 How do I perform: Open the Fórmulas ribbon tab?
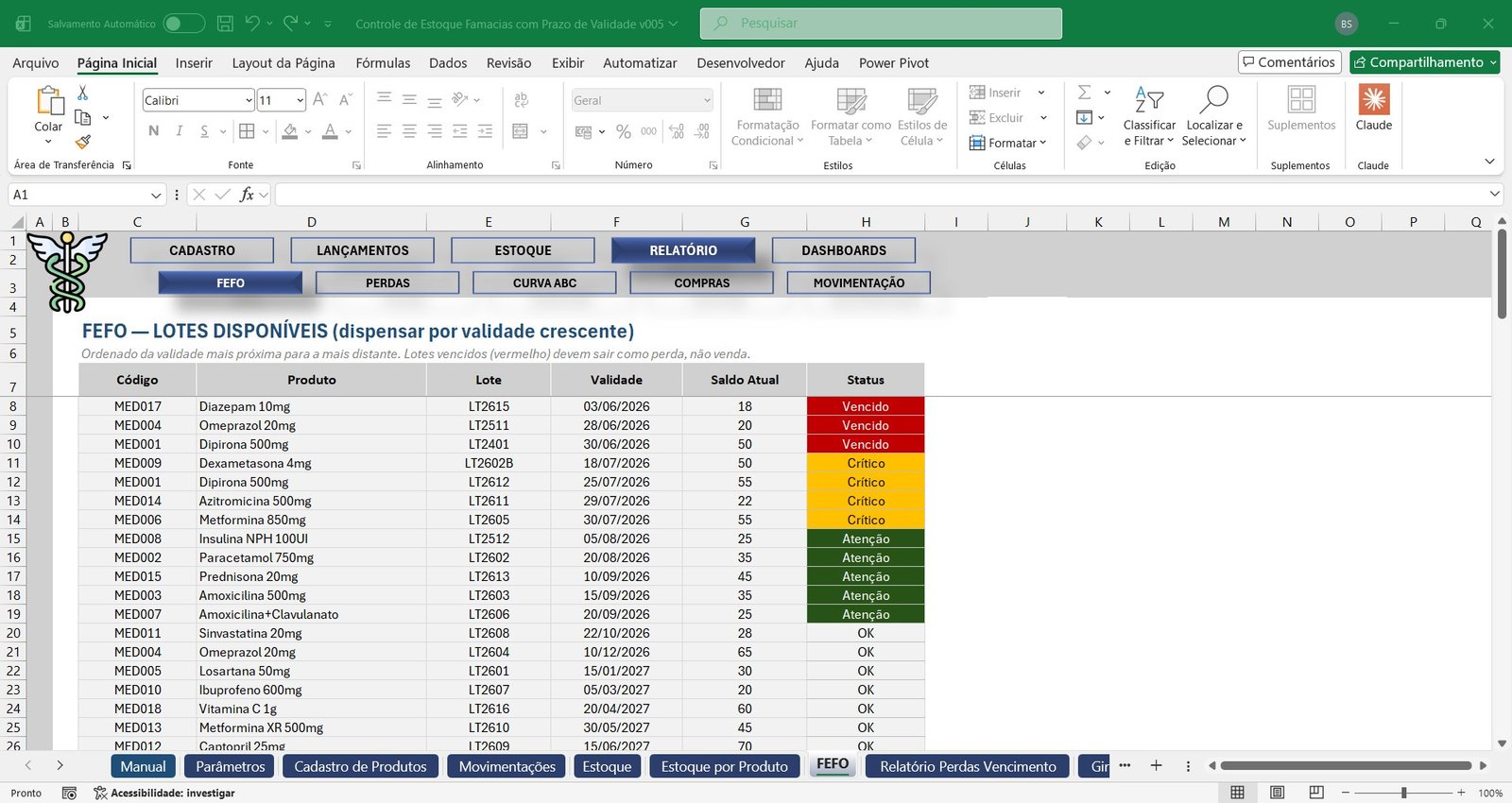pyautogui.click(x=383, y=62)
